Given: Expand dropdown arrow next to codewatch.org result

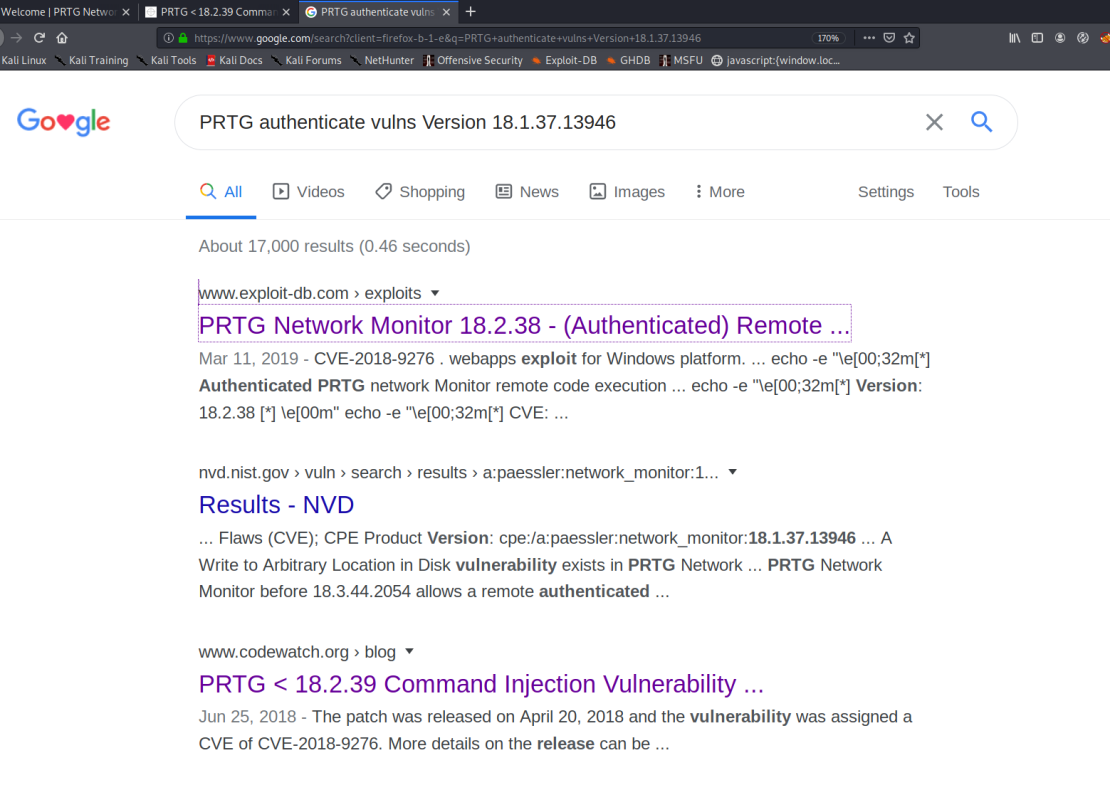Looking at the screenshot, I should coord(409,652).
